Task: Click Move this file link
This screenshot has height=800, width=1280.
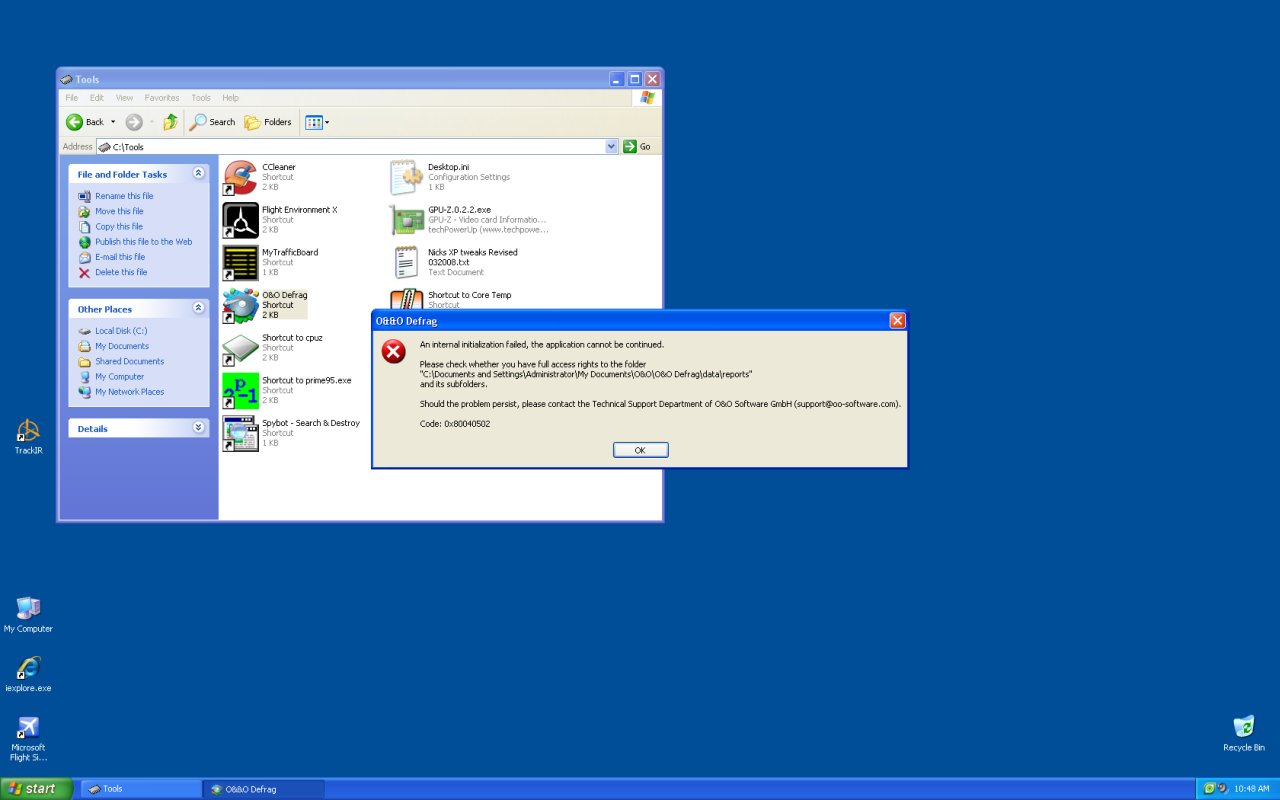Action: (x=119, y=211)
